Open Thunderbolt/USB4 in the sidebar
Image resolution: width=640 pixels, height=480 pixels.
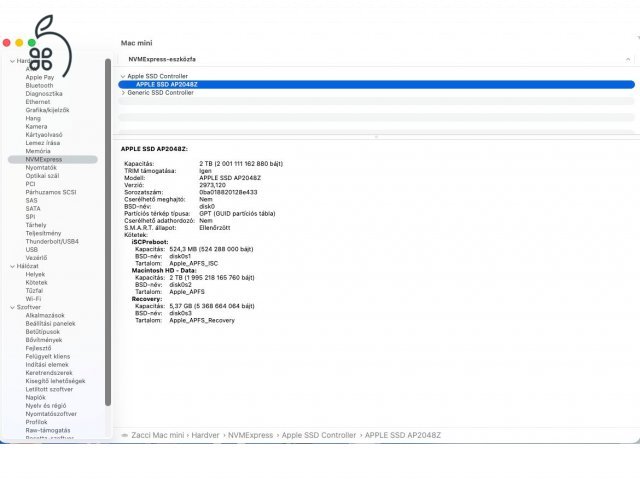click(x=52, y=241)
